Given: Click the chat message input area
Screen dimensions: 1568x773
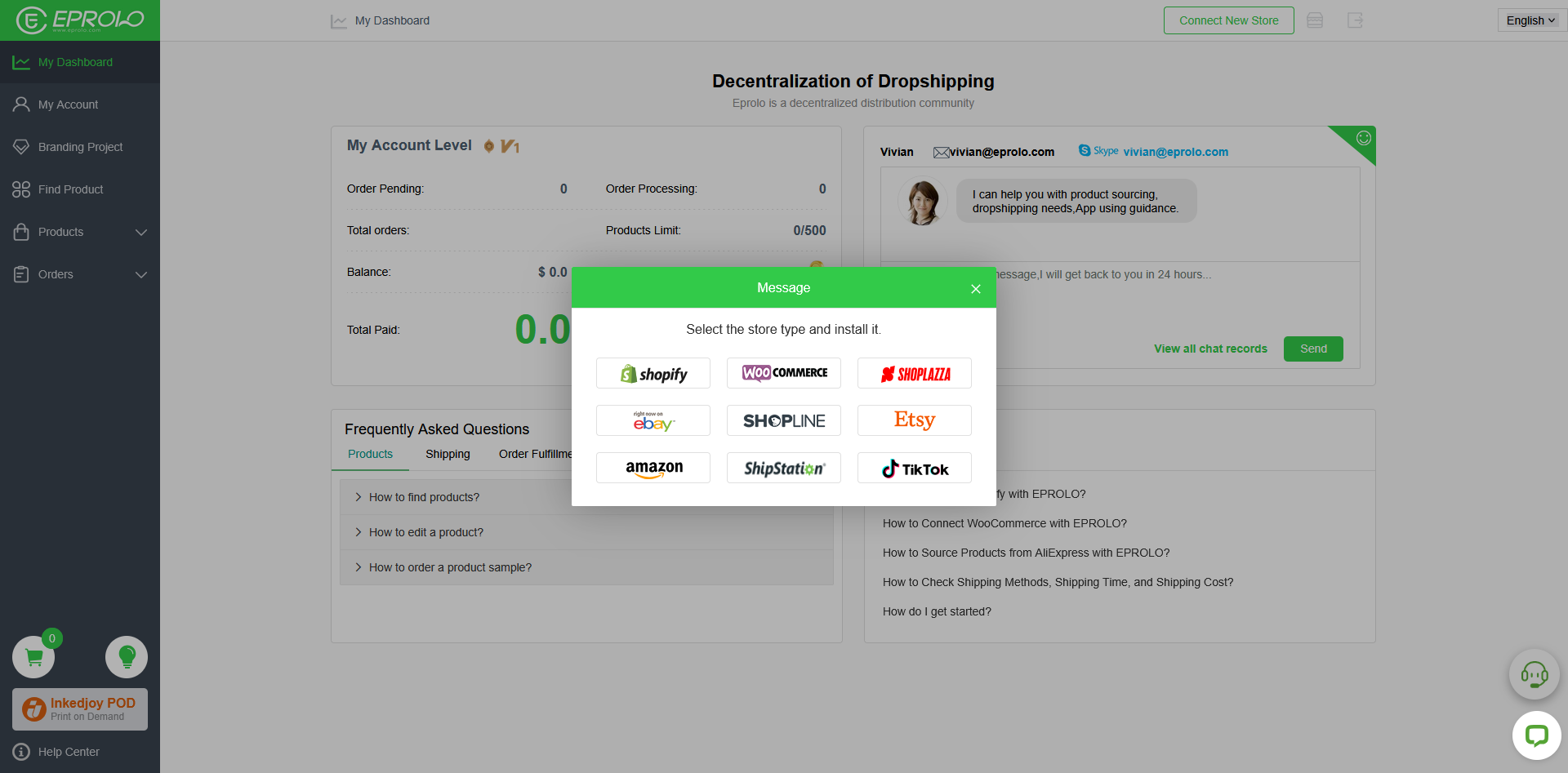Looking at the screenshot, I should [x=1120, y=298].
